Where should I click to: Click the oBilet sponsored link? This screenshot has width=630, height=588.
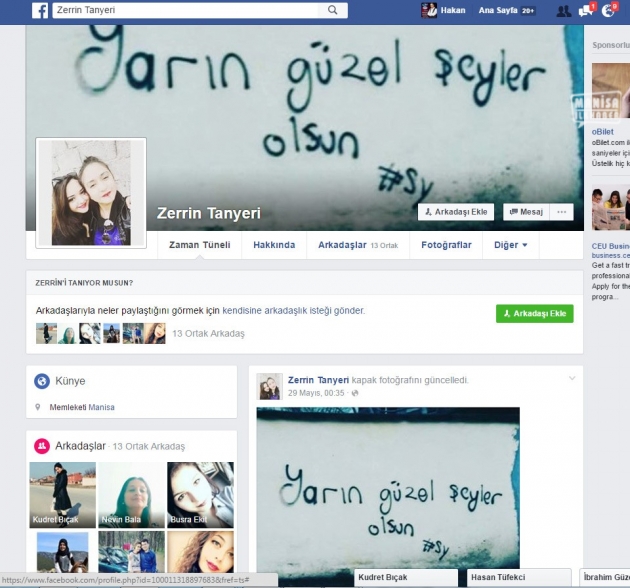coord(602,131)
